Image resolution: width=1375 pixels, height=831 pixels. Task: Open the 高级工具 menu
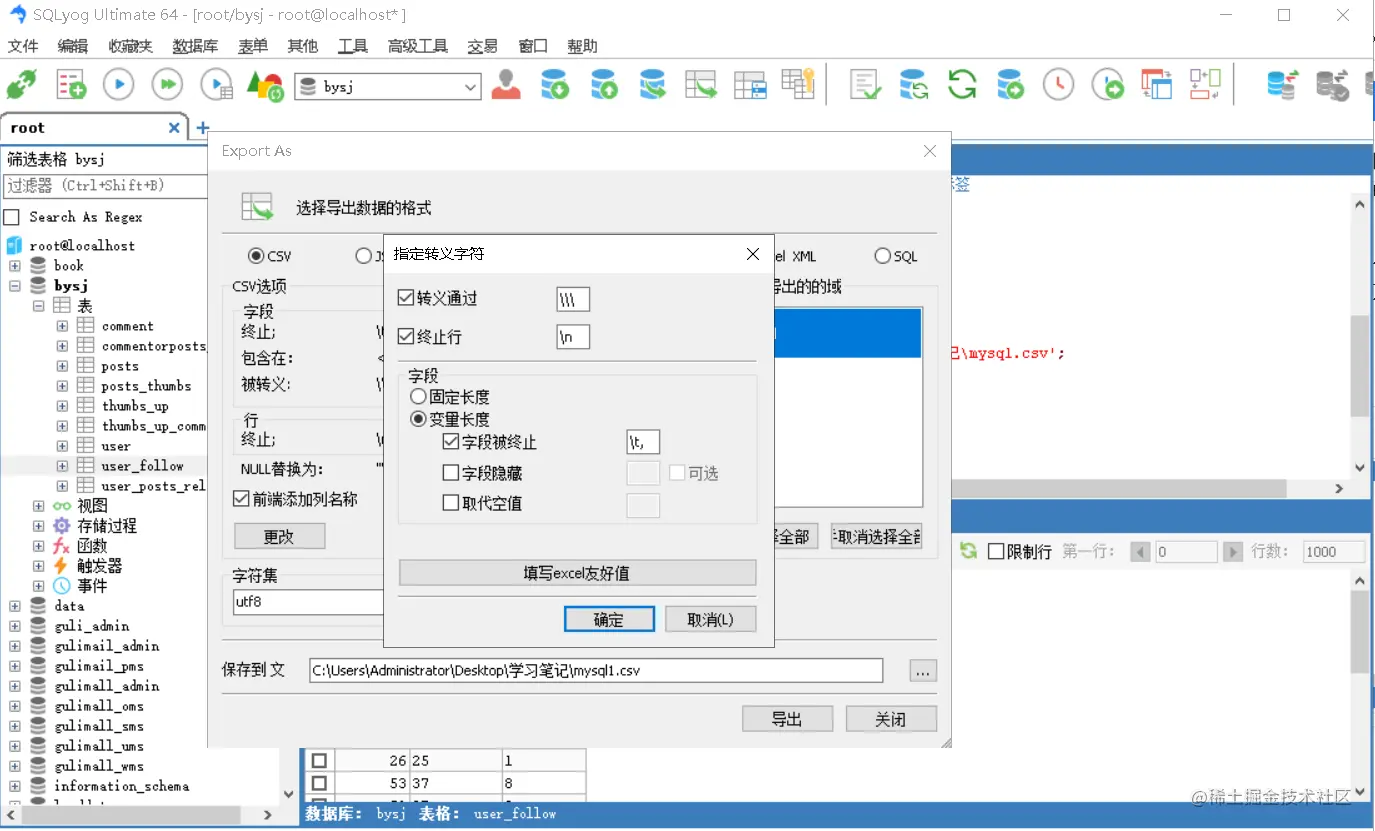[x=418, y=46]
